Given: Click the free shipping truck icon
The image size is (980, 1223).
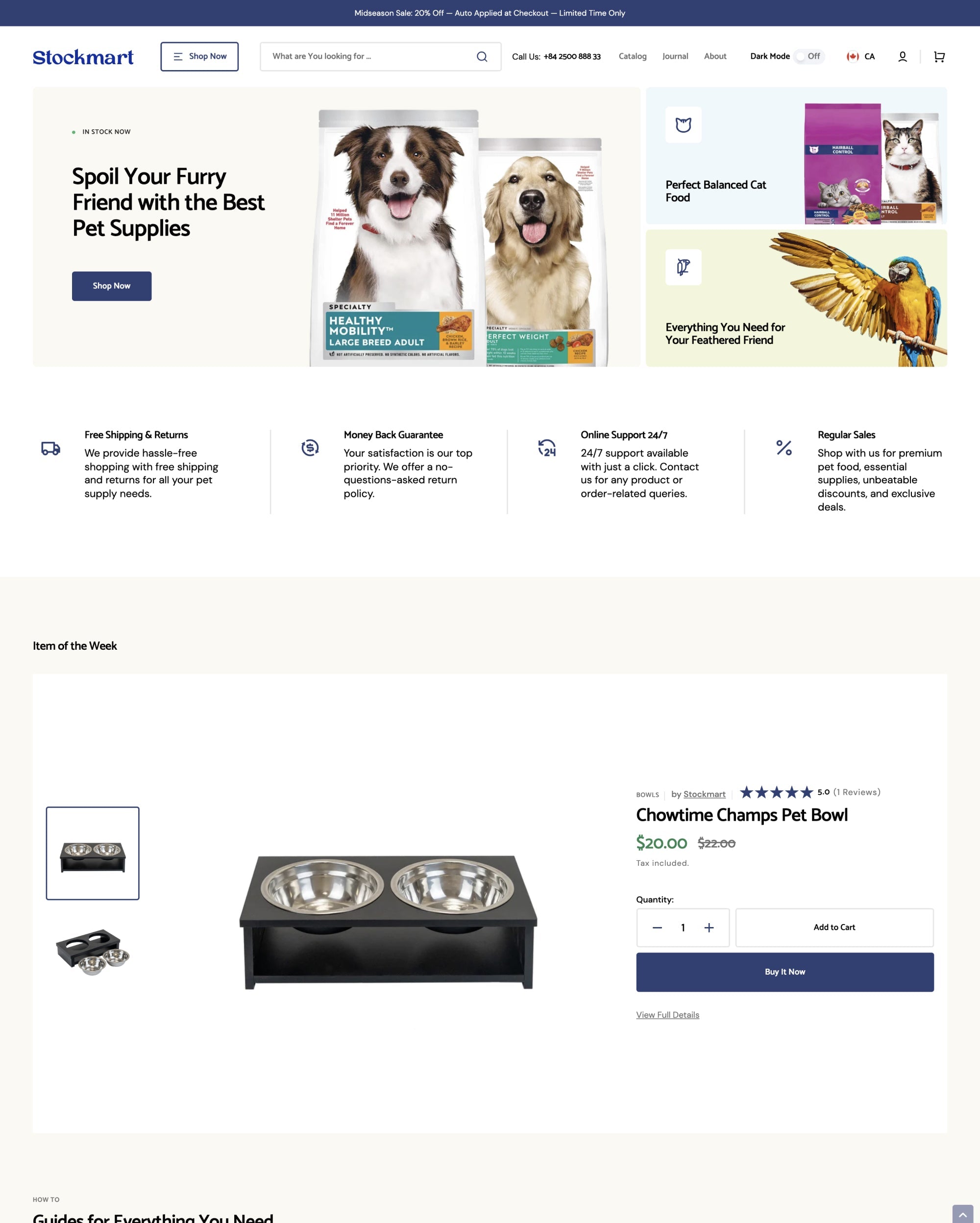Looking at the screenshot, I should pos(51,449).
